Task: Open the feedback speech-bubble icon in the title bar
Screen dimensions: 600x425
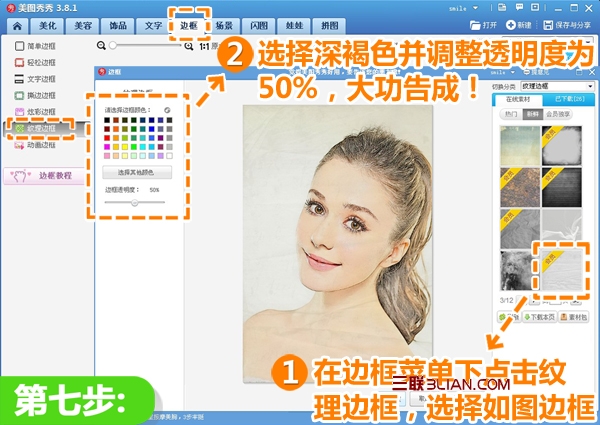Action: [519, 7]
